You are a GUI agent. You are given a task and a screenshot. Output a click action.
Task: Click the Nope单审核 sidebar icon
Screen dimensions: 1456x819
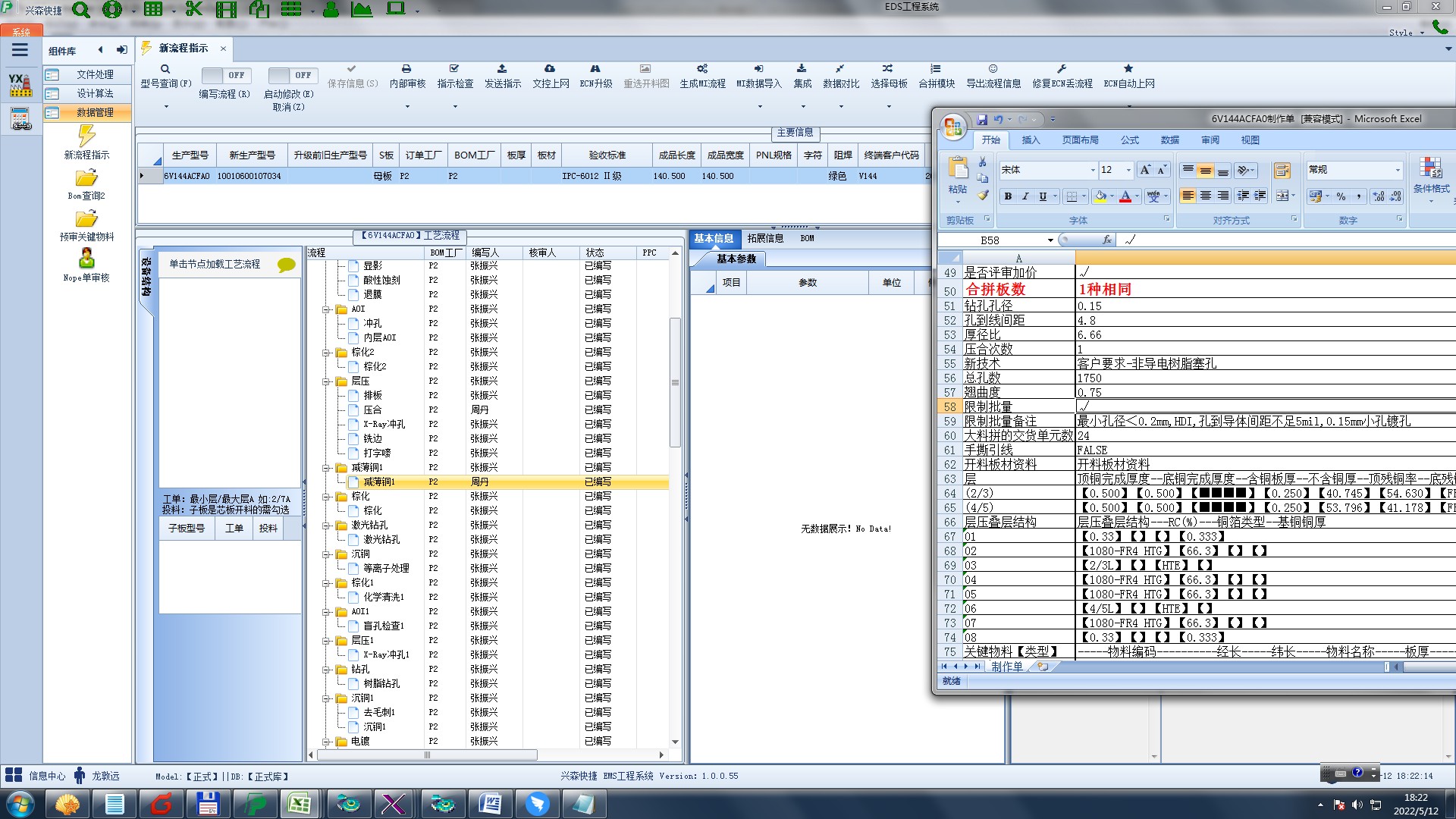click(x=86, y=259)
